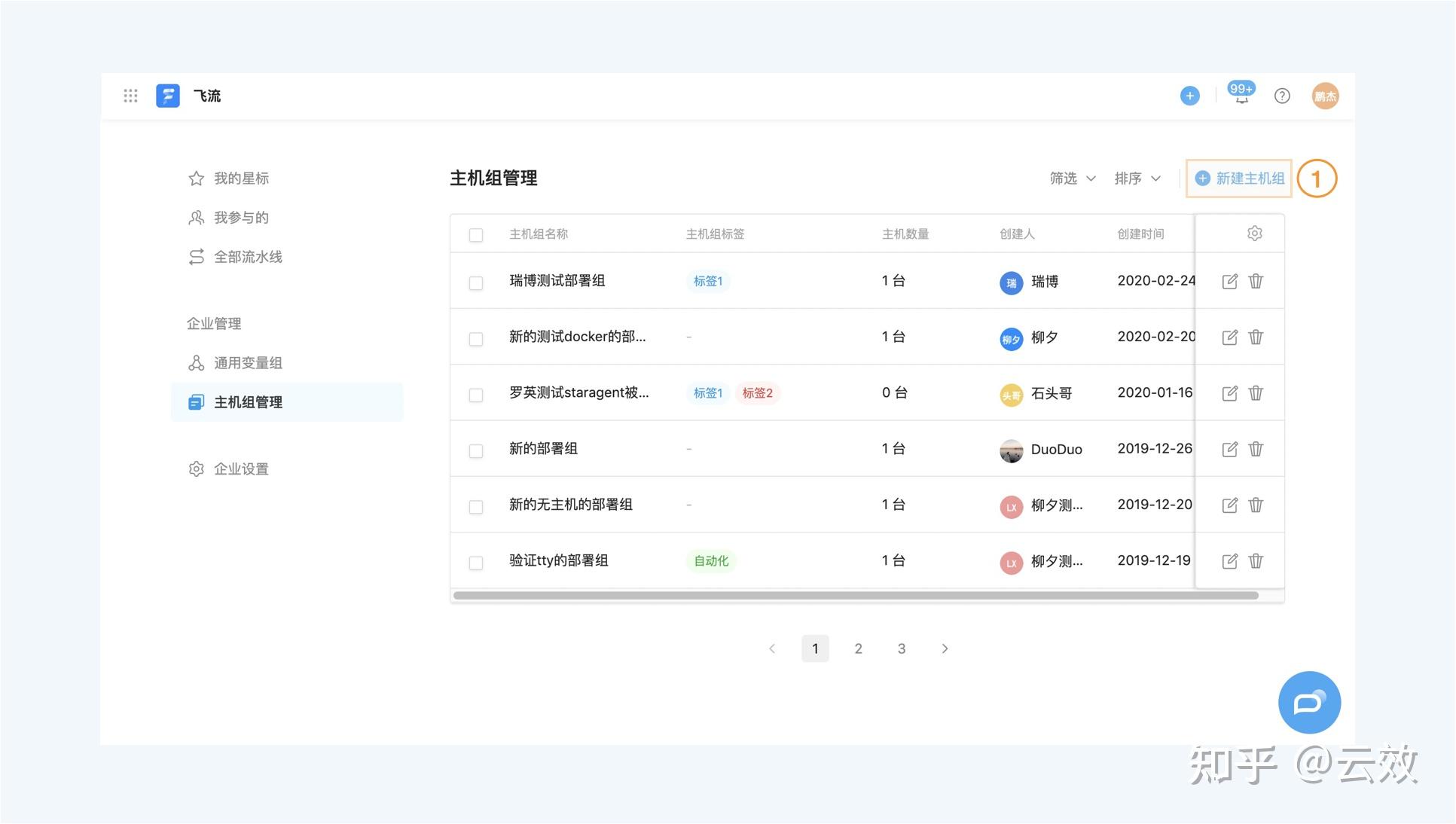The image size is (1456, 824).
Task: Open the 筛选 filter dropdown
Action: point(1072,179)
